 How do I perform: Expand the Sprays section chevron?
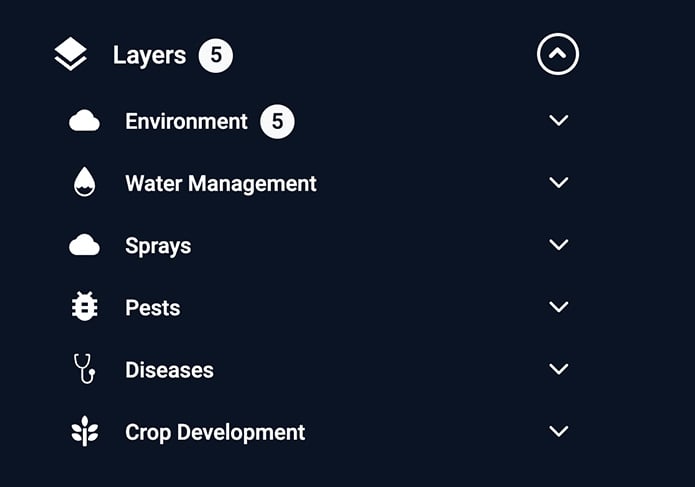(558, 245)
